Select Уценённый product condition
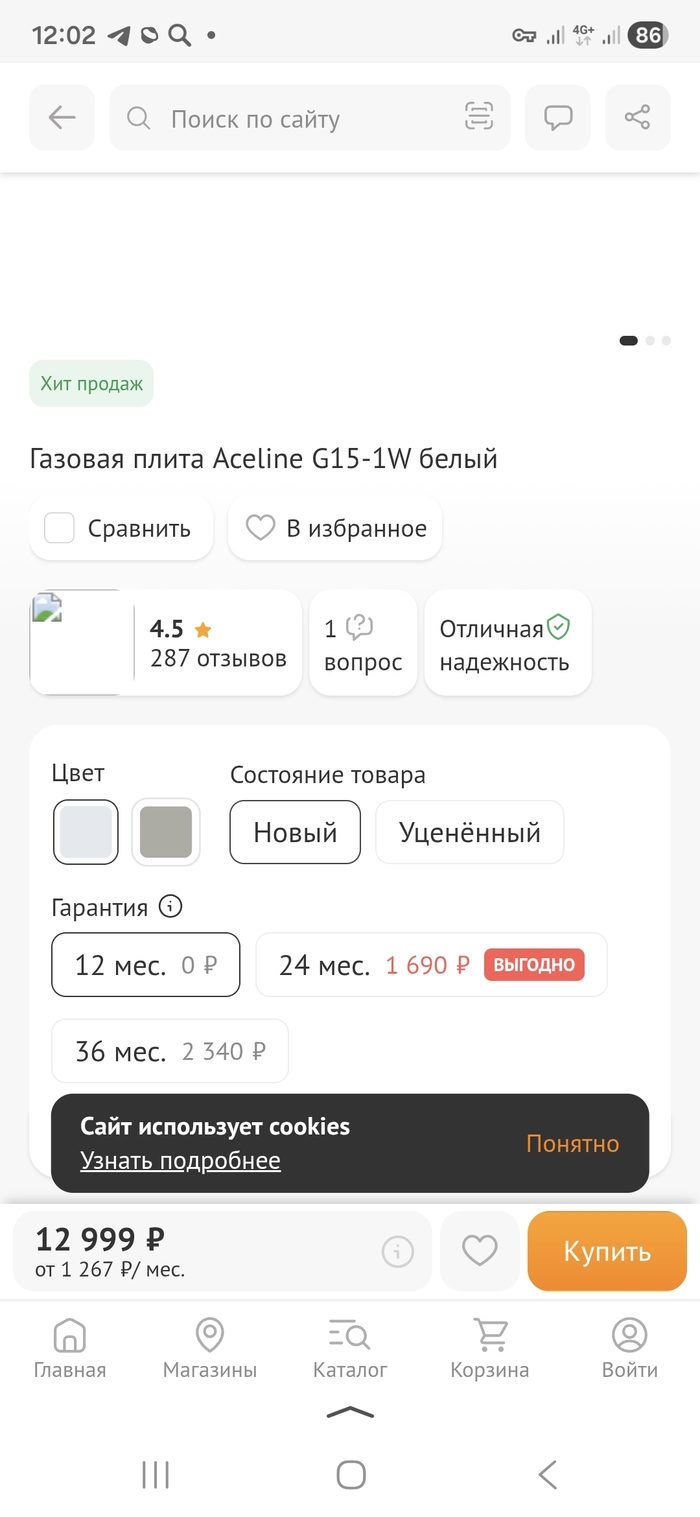The image size is (700, 1517). (469, 832)
